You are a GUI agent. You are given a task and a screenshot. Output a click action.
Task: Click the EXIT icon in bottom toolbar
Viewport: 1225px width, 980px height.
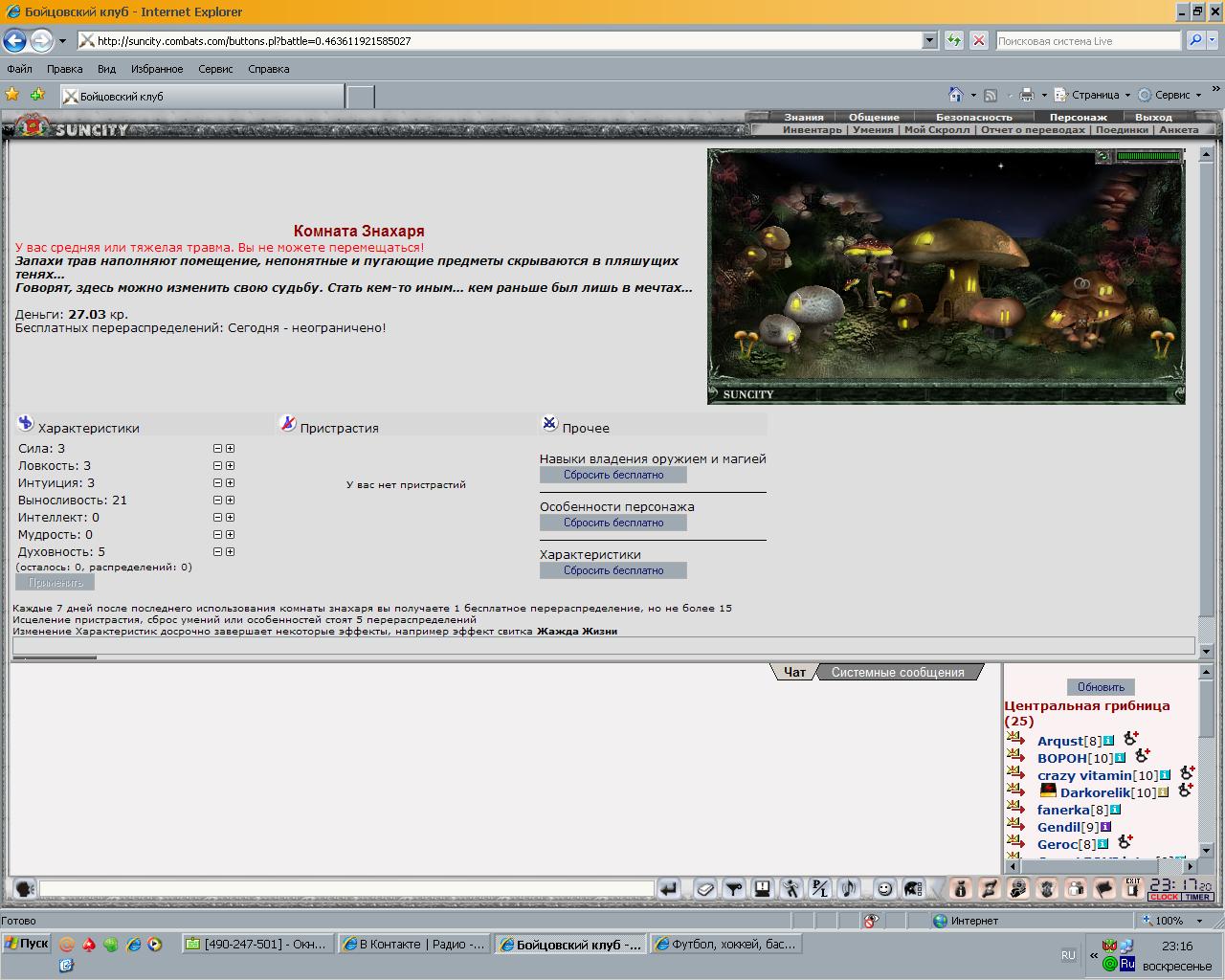click(1133, 889)
